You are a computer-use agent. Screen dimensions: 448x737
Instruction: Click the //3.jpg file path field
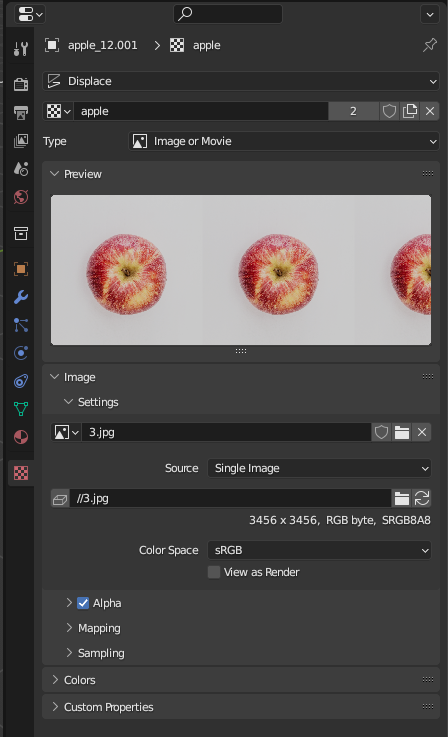(230, 498)
